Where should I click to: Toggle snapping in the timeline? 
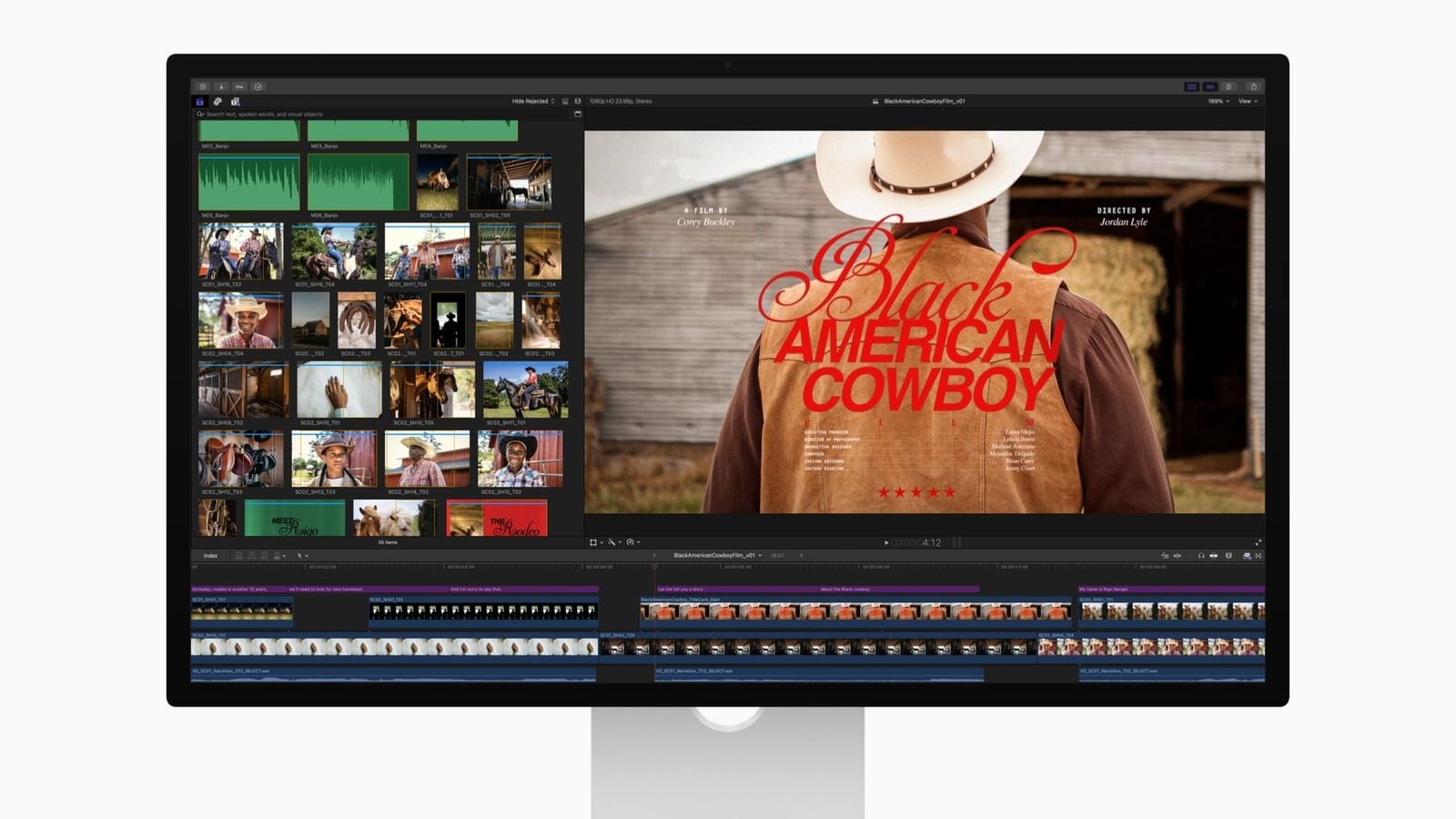tap(1213, 555)
